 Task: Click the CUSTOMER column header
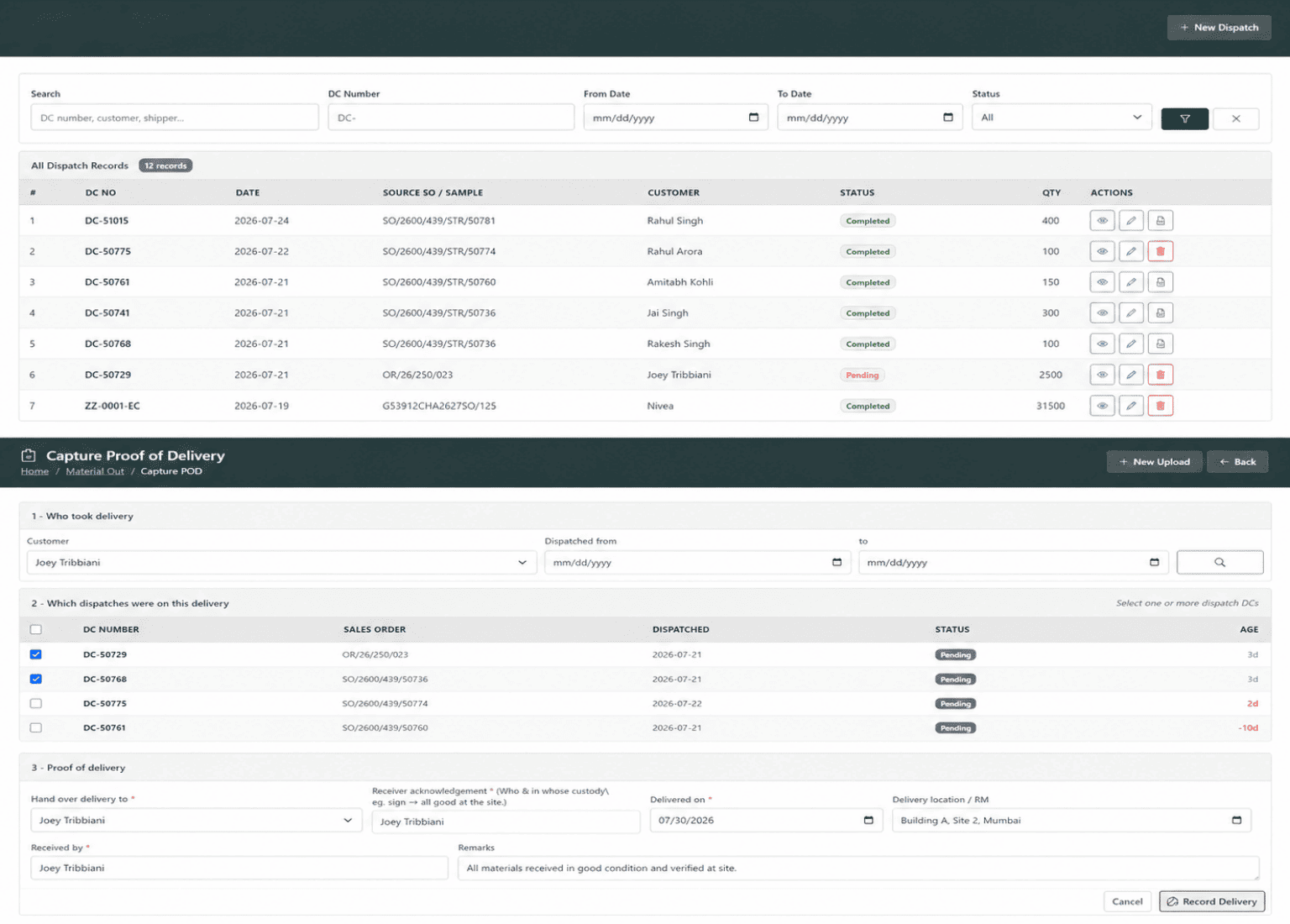coord(674,192)
